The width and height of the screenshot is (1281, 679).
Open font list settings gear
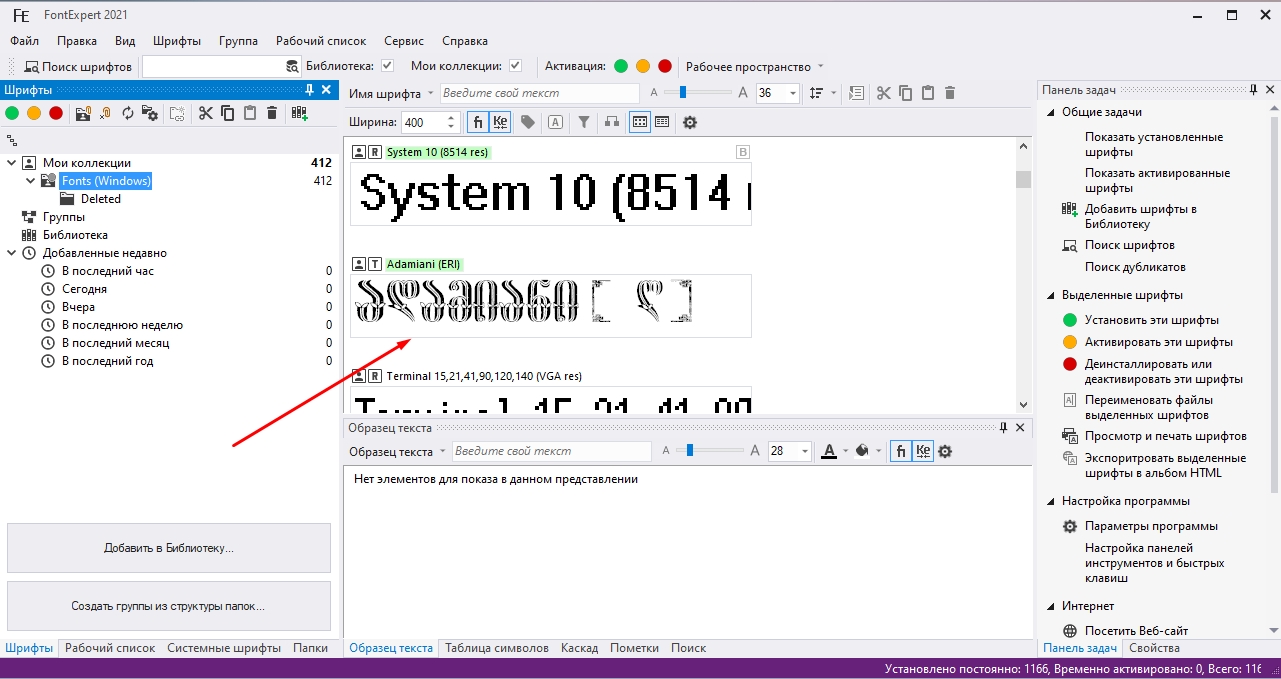[689, 122]
